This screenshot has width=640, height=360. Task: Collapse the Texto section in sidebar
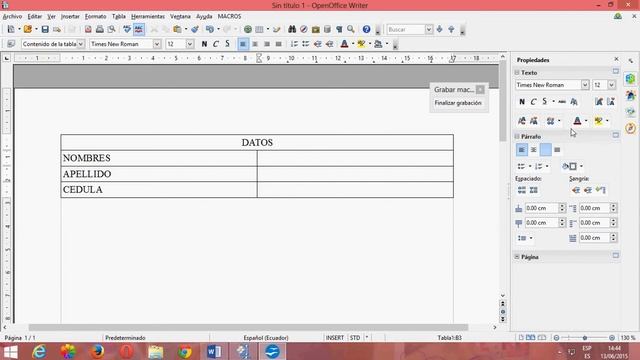pyautogui.click(x=517, y=72)
